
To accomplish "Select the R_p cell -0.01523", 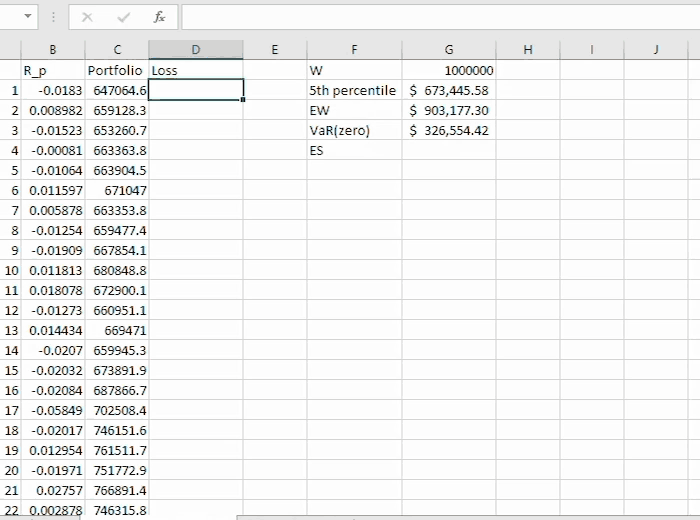I will pyautogui.click(x=53, y=130).
